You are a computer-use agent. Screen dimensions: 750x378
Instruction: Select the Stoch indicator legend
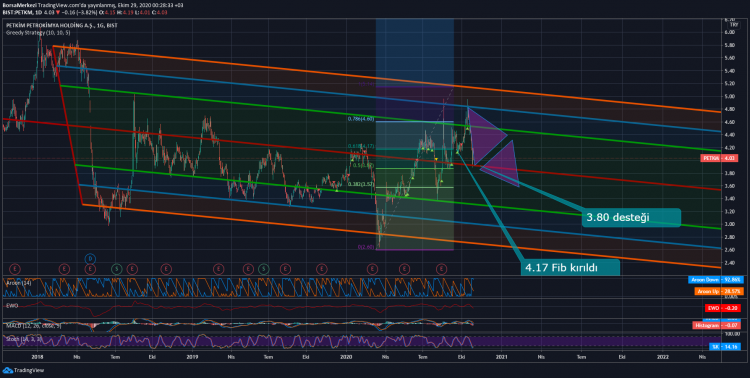(x=24, y=339)
